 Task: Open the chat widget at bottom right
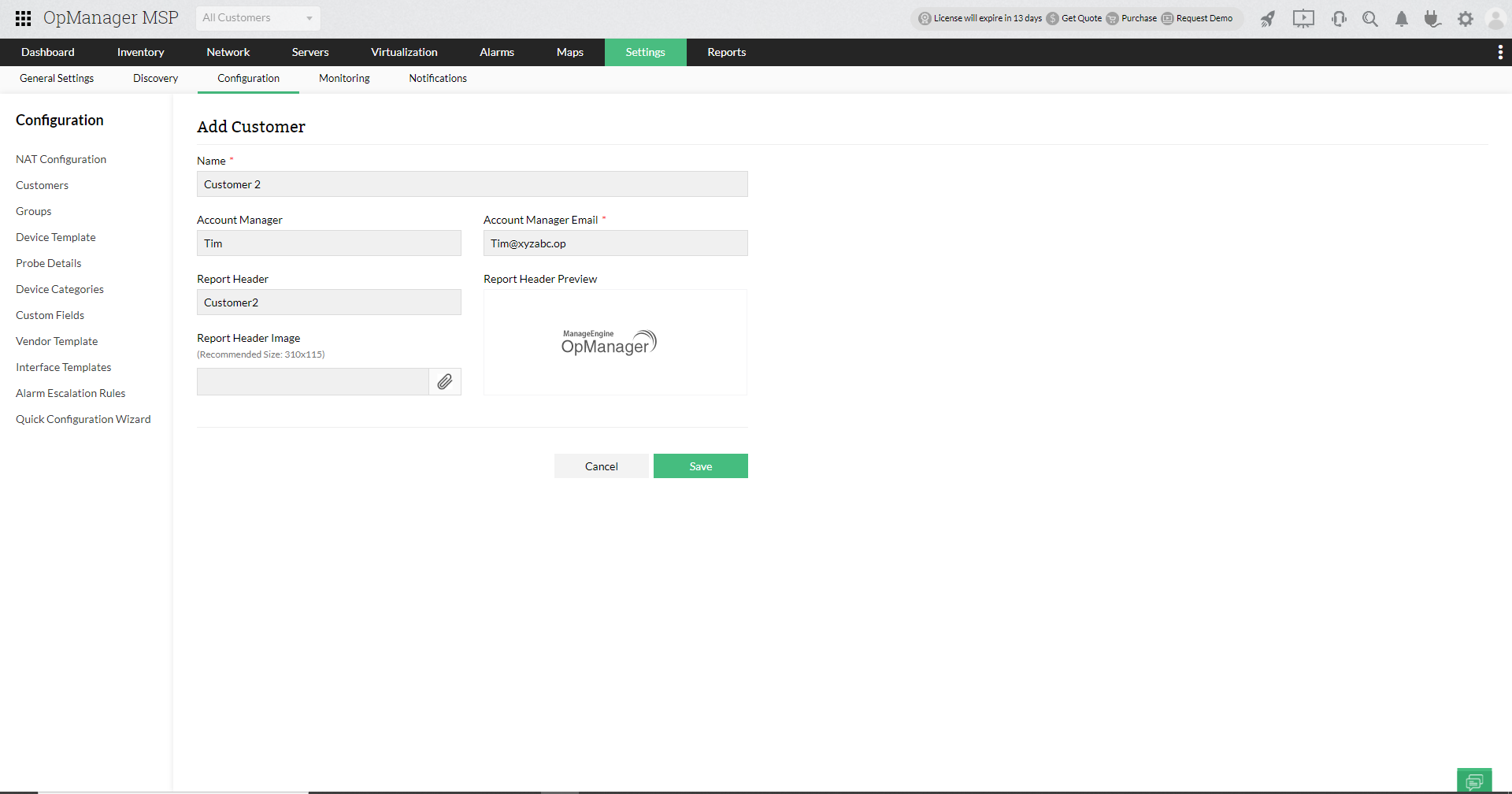pyautogui.click(x=1474, y=781)
